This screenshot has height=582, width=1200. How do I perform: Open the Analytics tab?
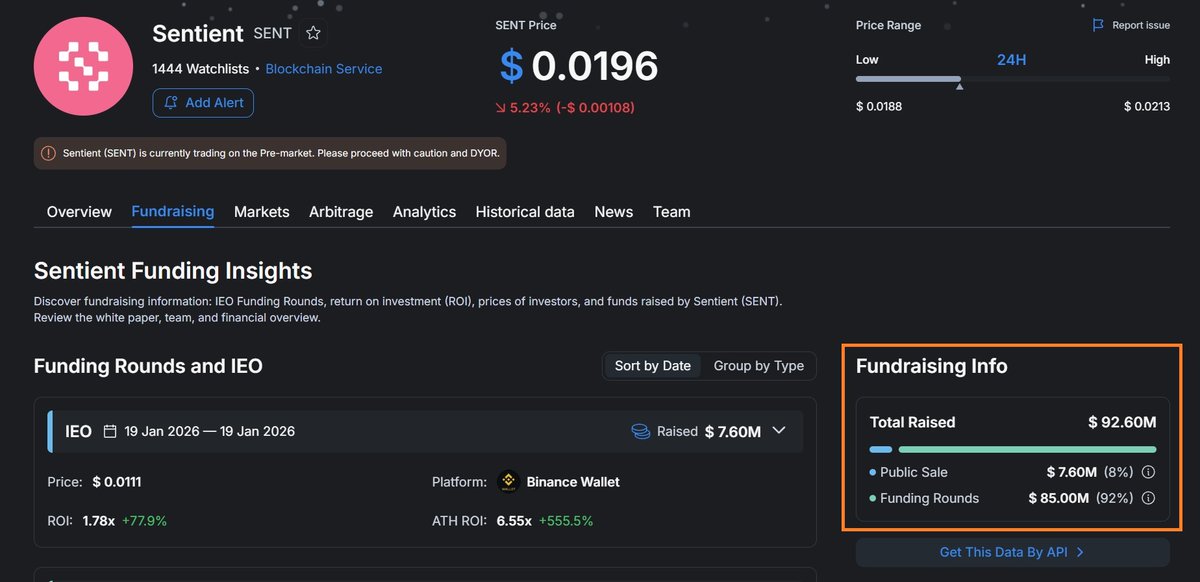pyautogui.click(x=424, y=212)
